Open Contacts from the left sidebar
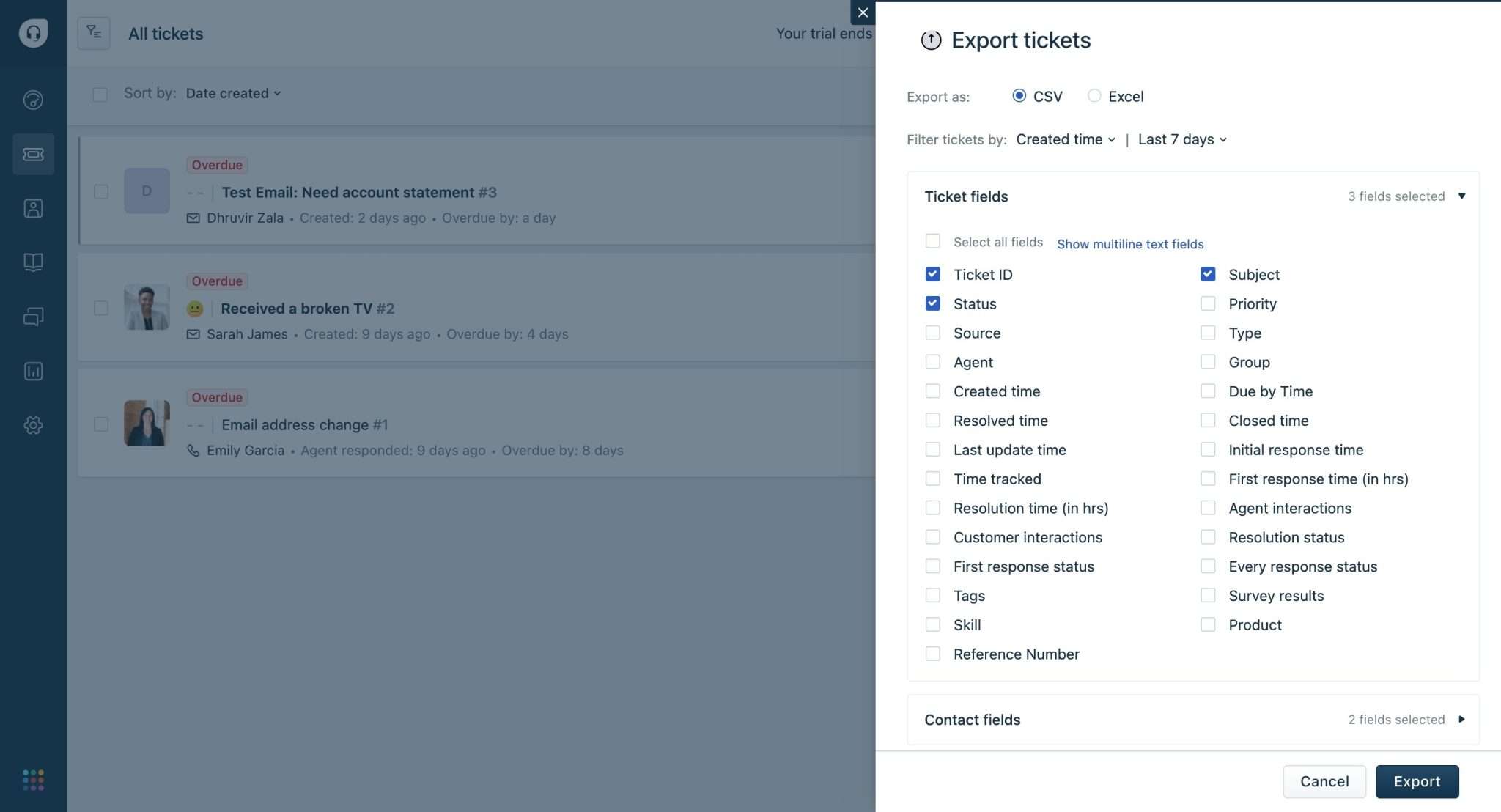Image resolution: width=1501 pixels, height=812 pixels. [34, 208]
